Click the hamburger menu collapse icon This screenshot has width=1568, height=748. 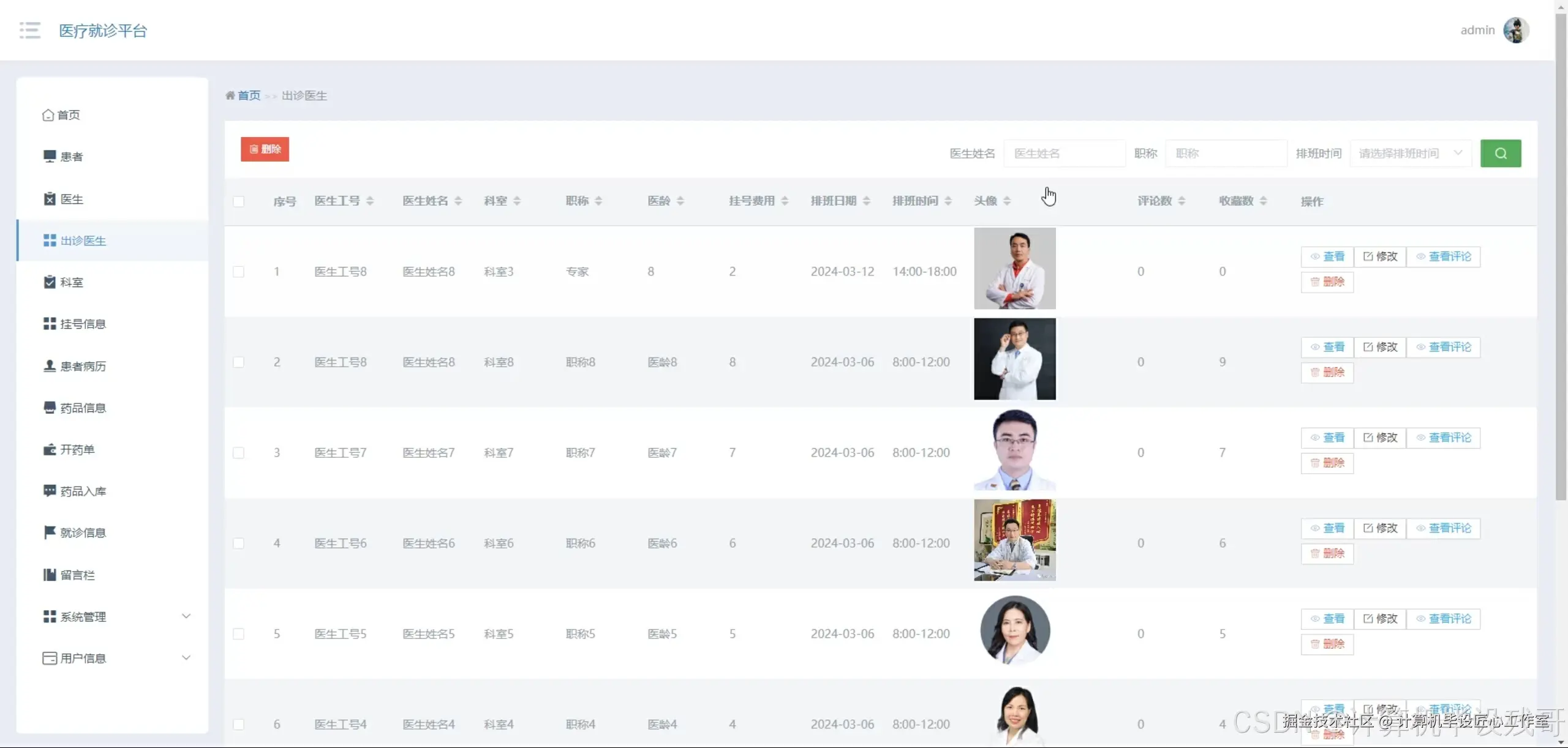click(x=29, y=30)
